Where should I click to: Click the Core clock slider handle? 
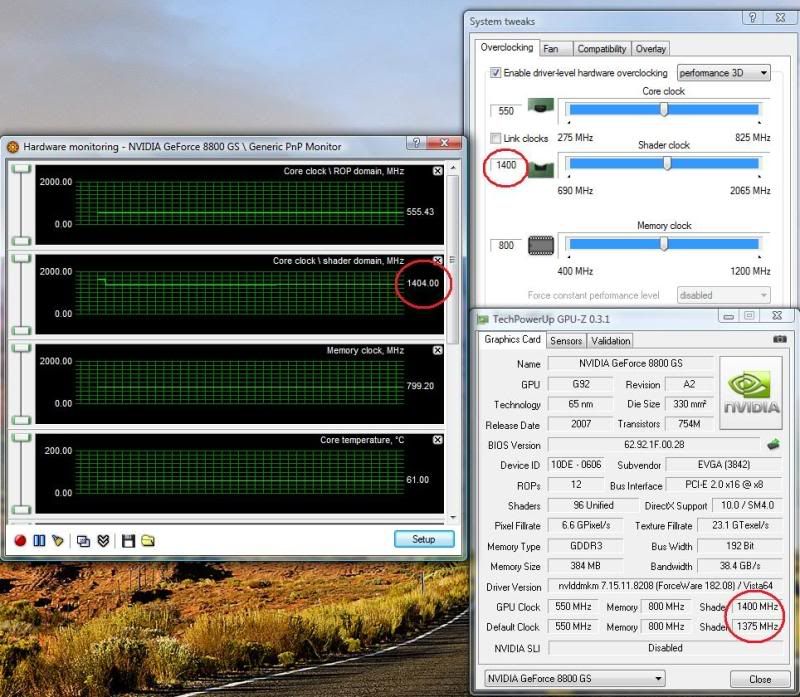[664, 109]
